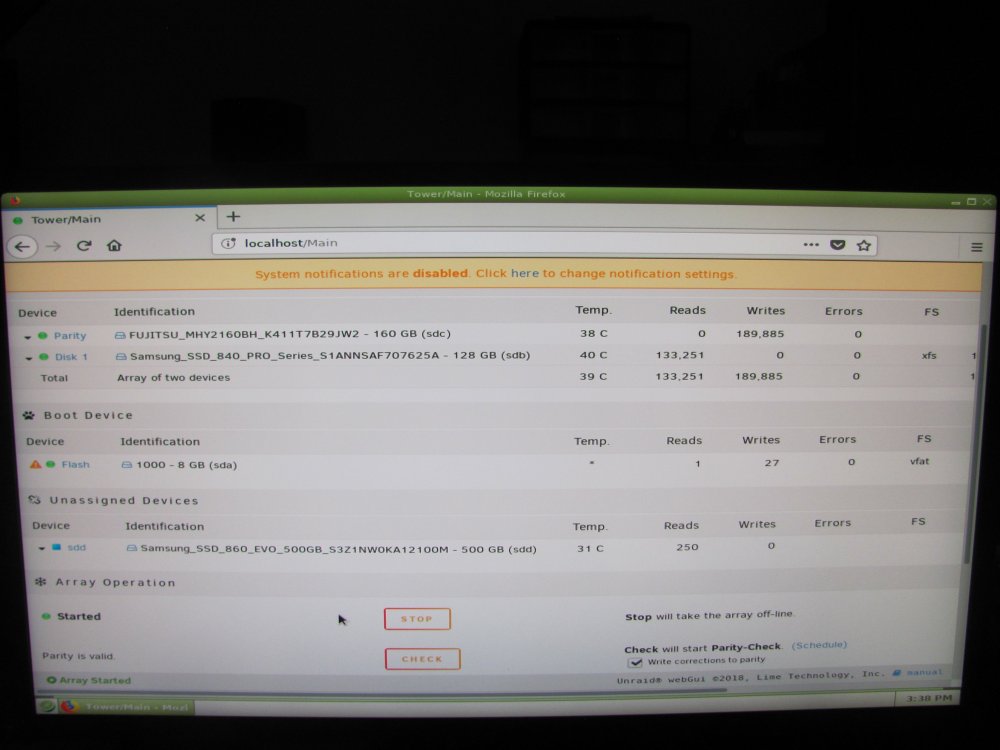Viewport: 1000px width, 750px height.
Task: Open the page actions three-dot menu
Action: (811, 244)
